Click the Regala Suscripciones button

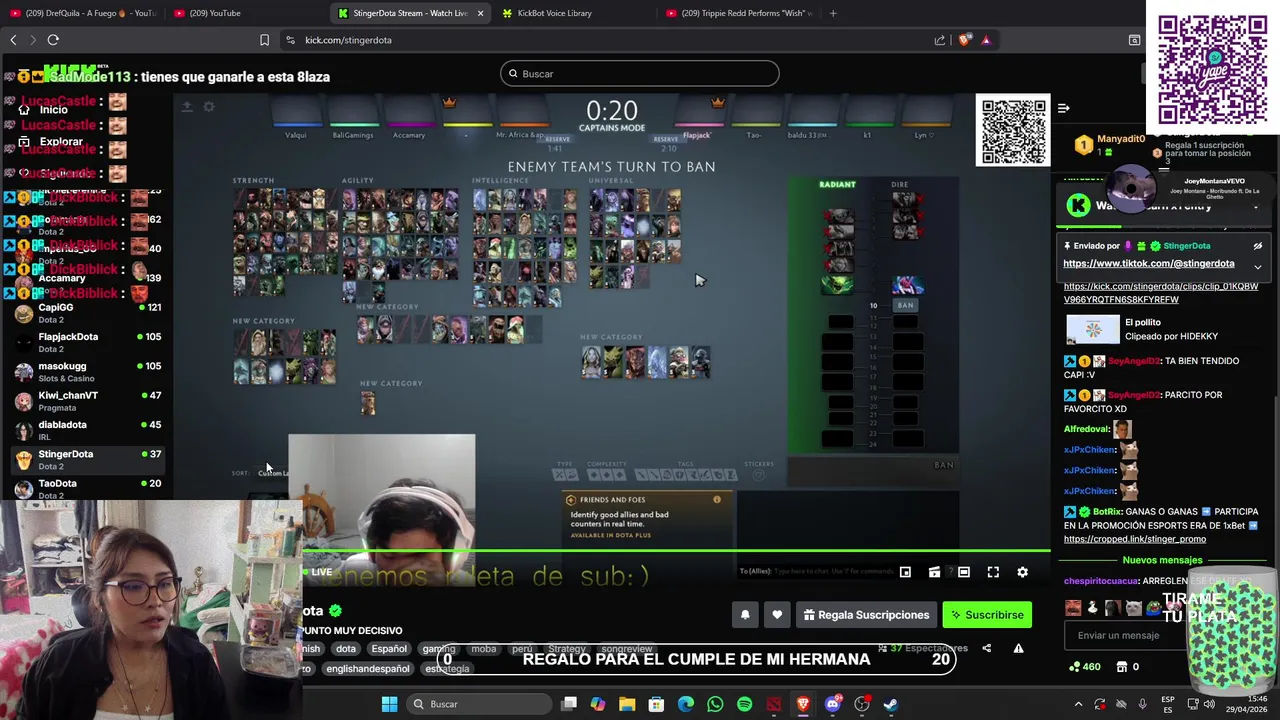[866, 615]
